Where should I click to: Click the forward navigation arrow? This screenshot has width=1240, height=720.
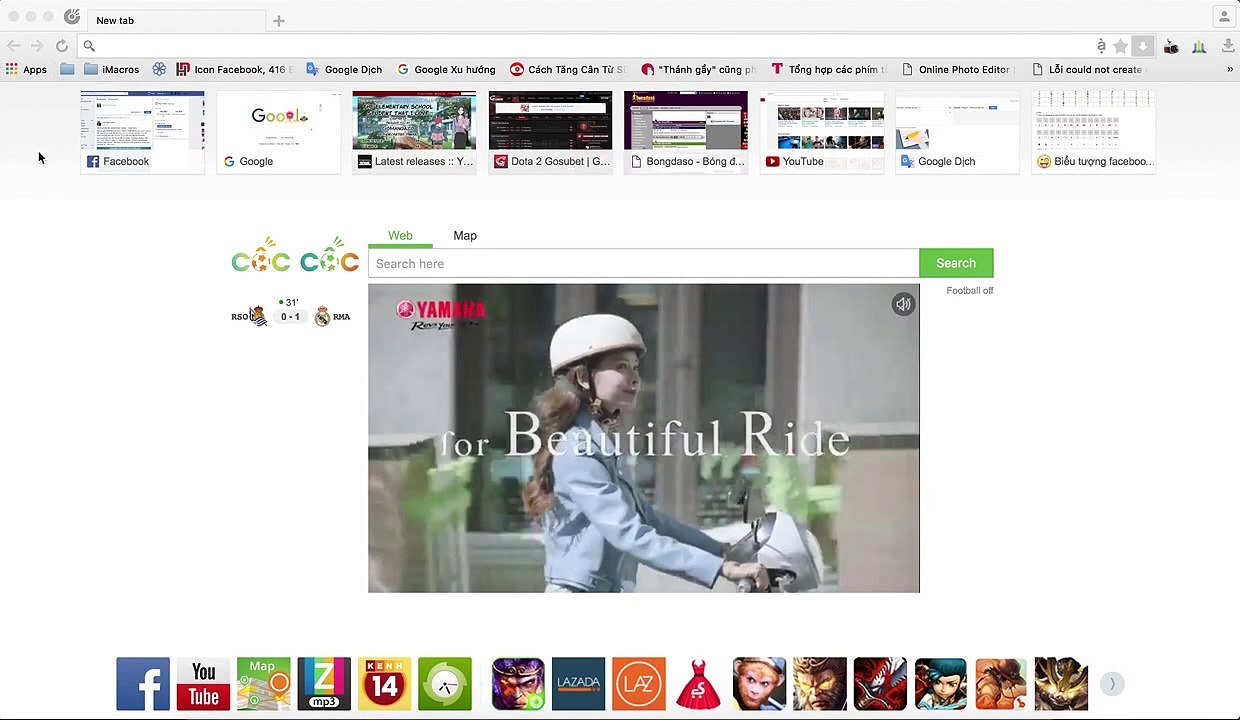37,46
